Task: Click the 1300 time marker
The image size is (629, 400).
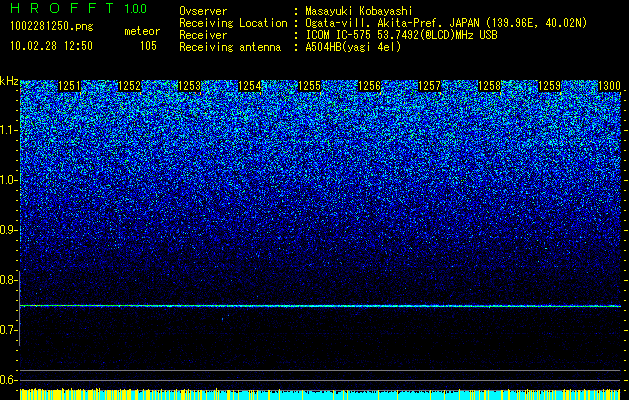Action: click(x=609, y=86)
